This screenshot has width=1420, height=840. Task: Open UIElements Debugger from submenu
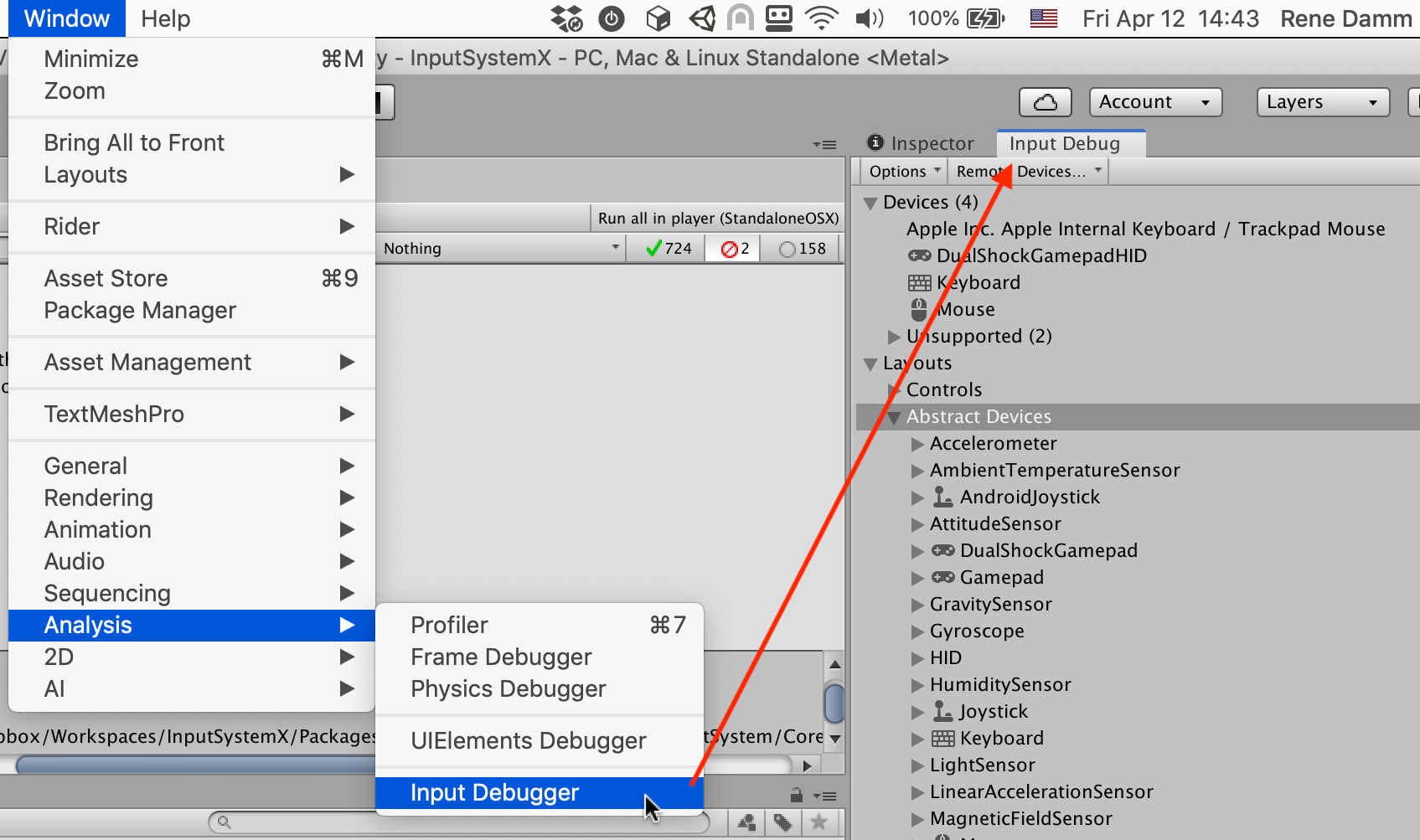click(x=540, y=740)
